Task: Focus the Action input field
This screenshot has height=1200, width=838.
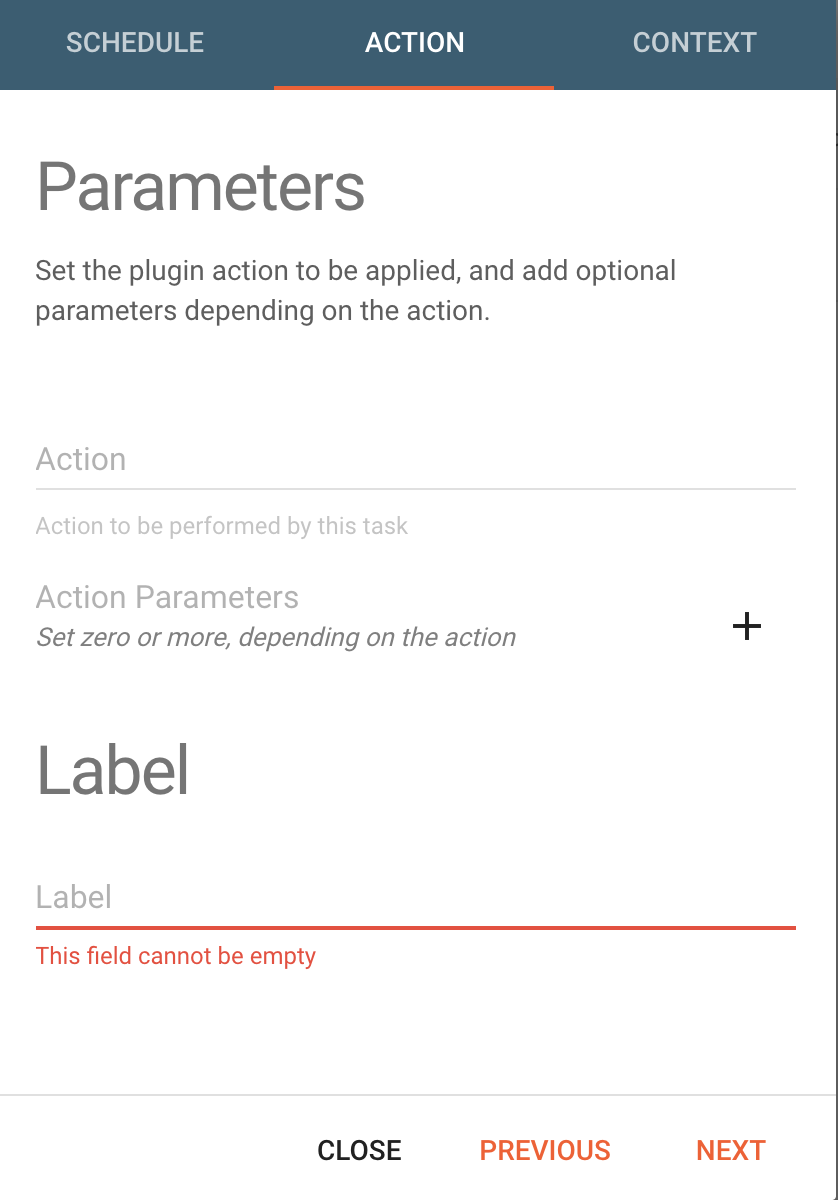Action: coord(416,460)
